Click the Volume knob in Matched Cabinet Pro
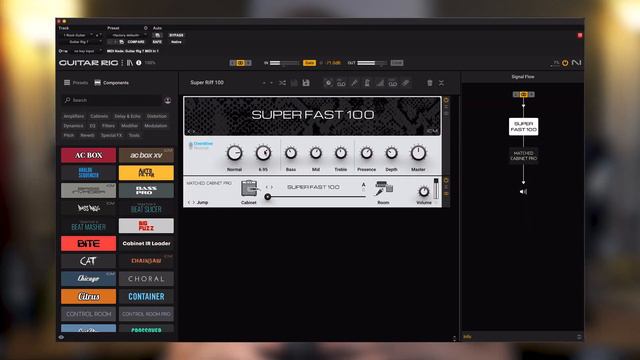The image size is (640, 360). point(424,191)
